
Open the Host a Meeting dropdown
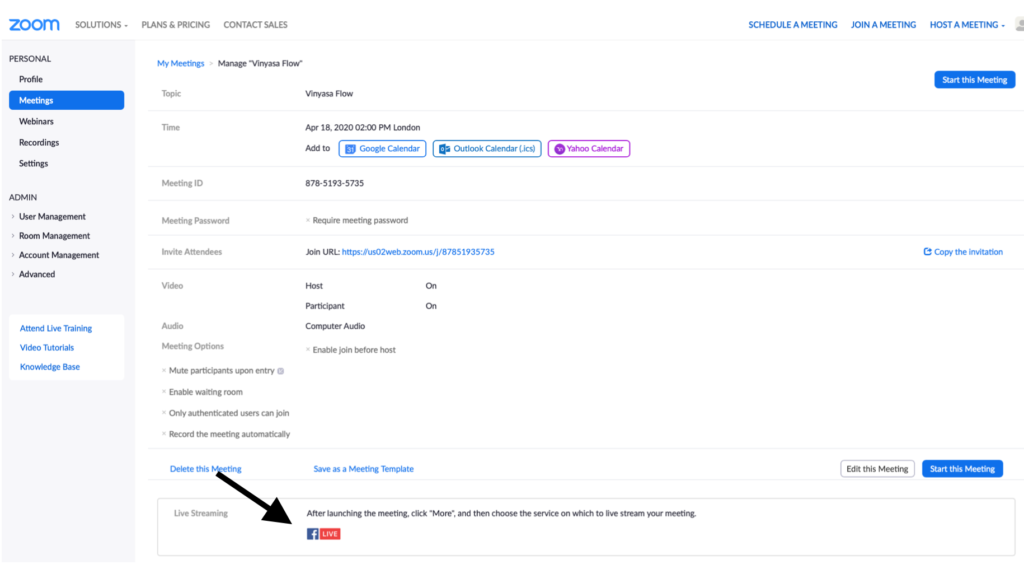967,25
